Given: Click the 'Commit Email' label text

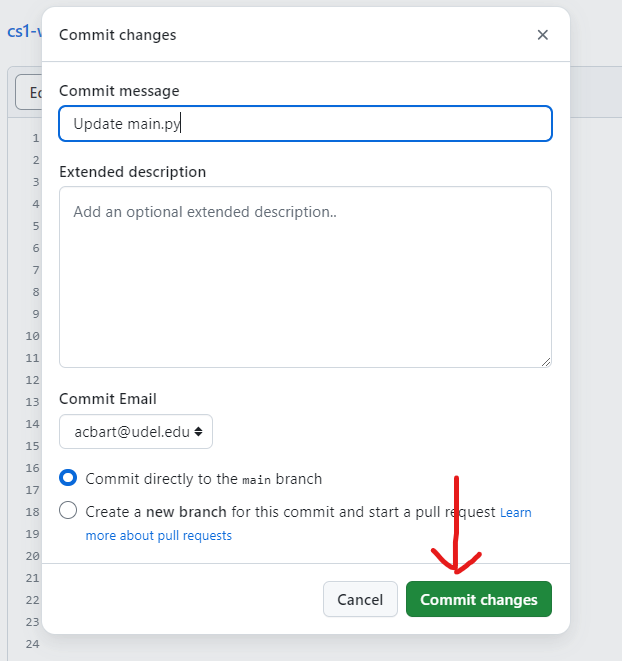Looking at the screenshot, I should [108, 399].
